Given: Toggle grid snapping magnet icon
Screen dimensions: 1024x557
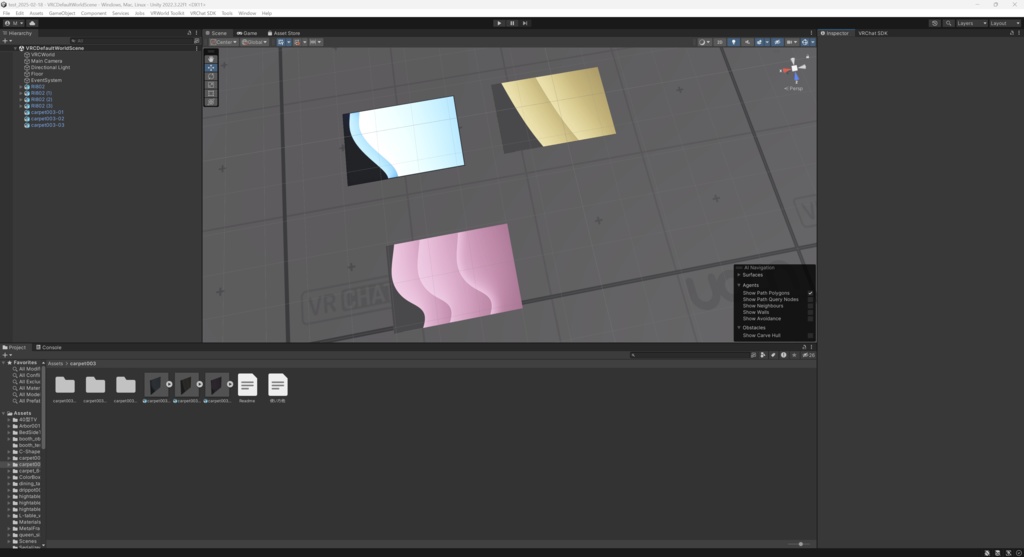Looking at the screenshot, I should click(x=297, y=42).
